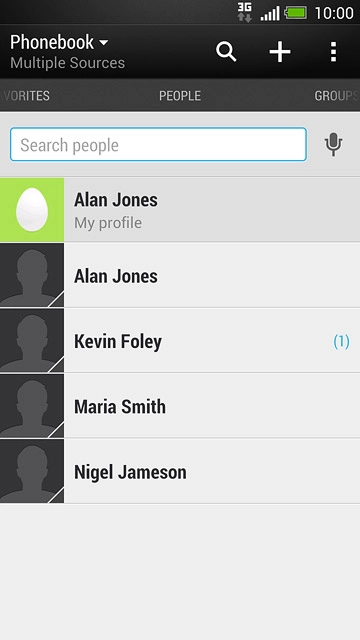Image resolution: width=360 pixels, height=640 pixels.
Task: Tap Maria Smith's silhouette photo
Action: [32, 406]
